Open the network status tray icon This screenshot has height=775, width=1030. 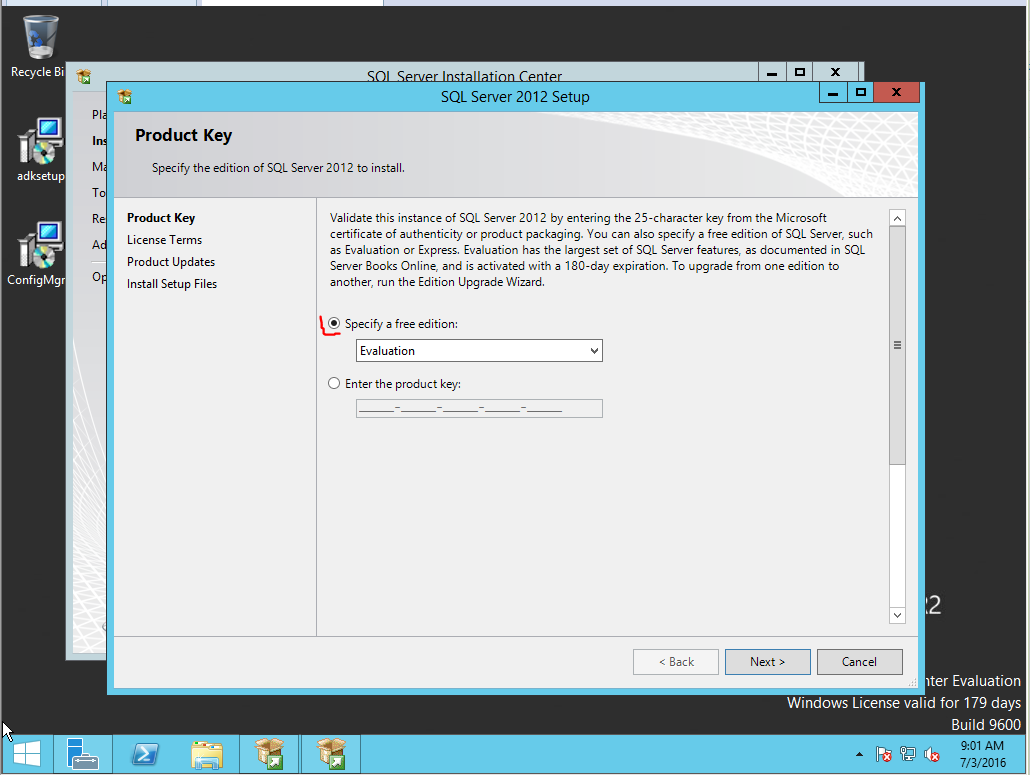[x=908, y=755]
